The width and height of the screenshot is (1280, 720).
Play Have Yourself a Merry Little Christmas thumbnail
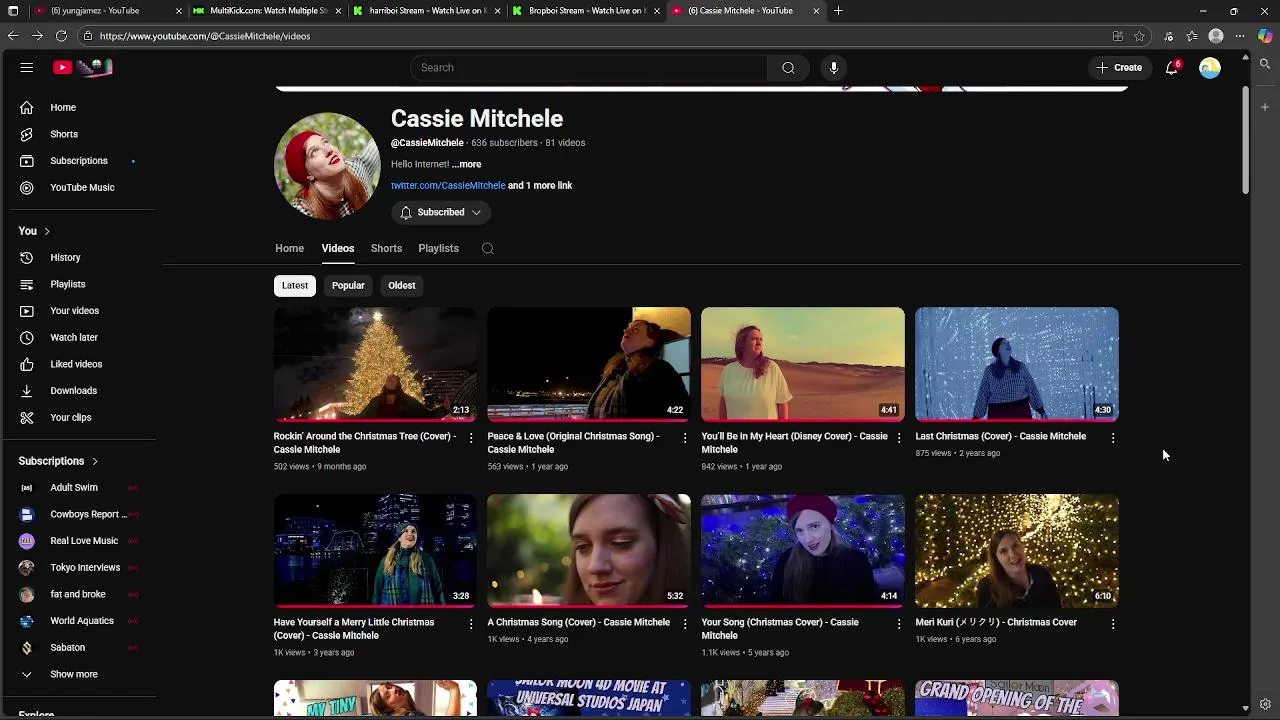point(375,550)
